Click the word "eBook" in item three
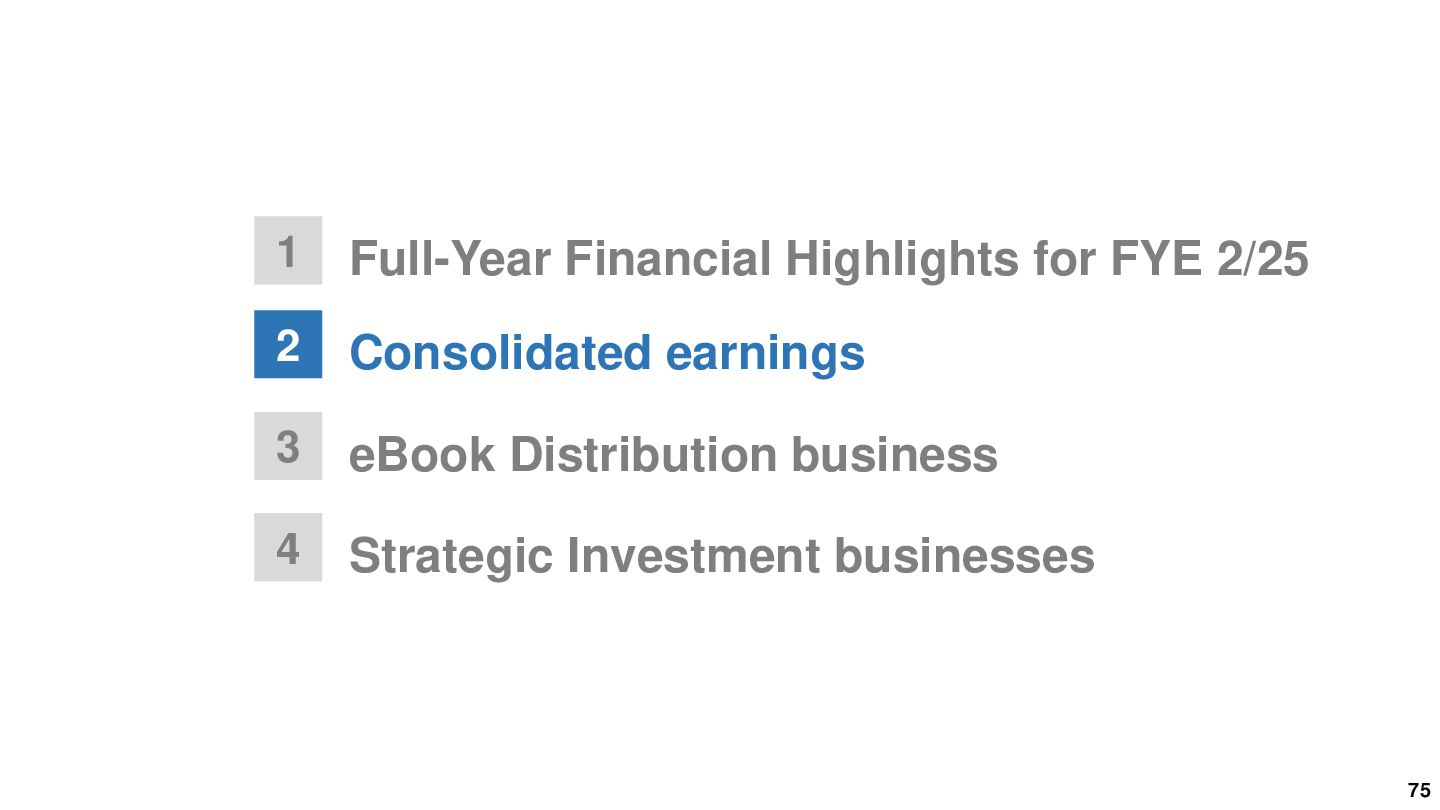This screenshot has height=810, width=1440. click(422, 455)
